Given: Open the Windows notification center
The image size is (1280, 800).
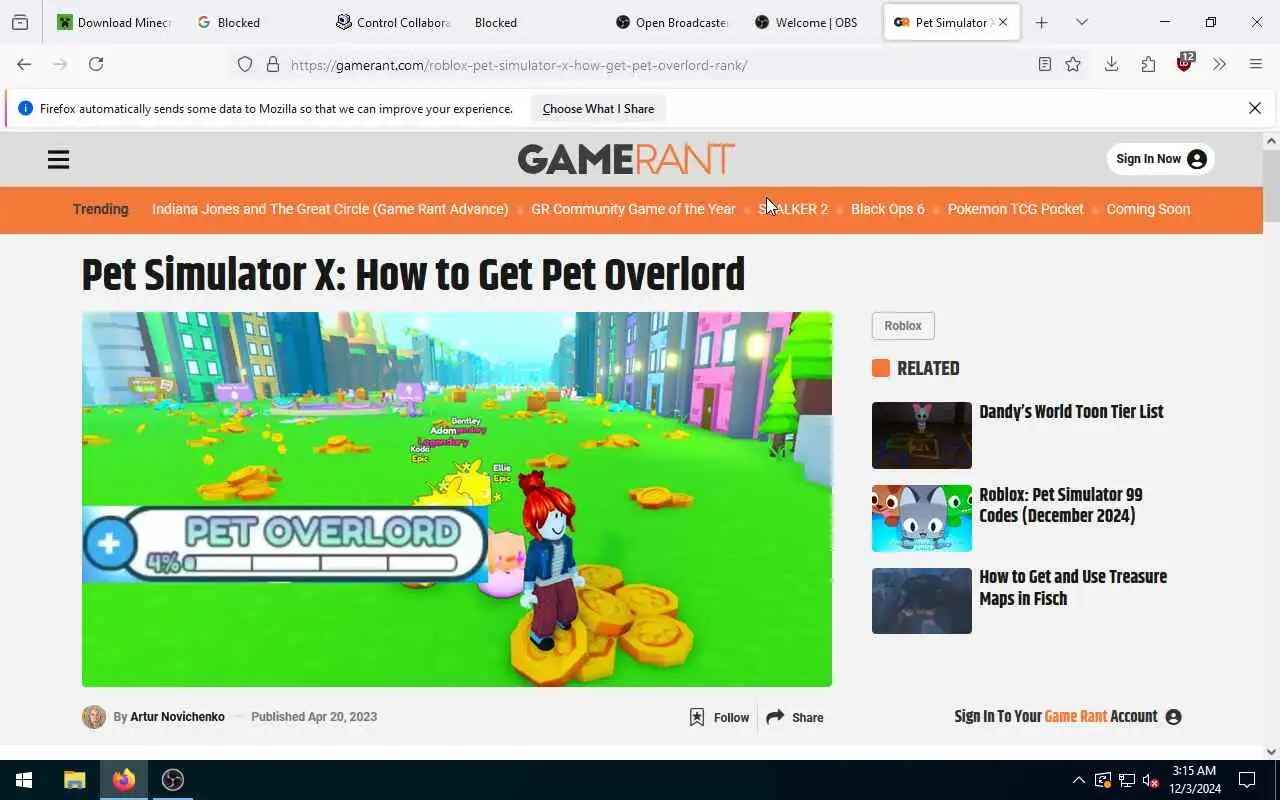Looking at the screenshot, I should click(1247, 780).
